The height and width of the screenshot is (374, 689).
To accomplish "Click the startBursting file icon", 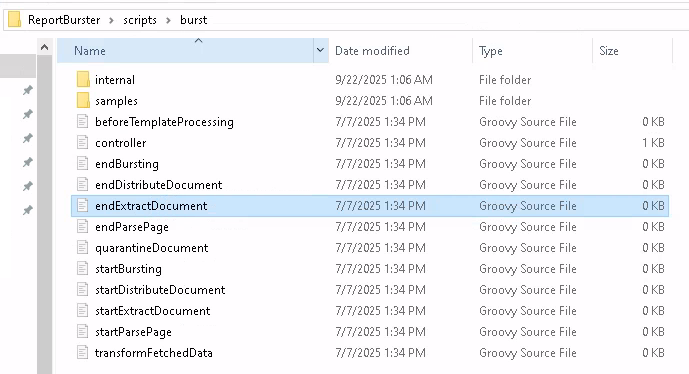I will tap(83, 269).
